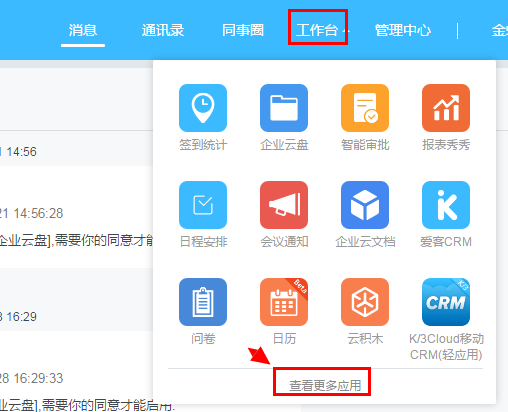Image resolution: width=508 pixels, height=412 pixels.
Task: Go to the 同事圈 tab
Action: click(x=243, y=30)
